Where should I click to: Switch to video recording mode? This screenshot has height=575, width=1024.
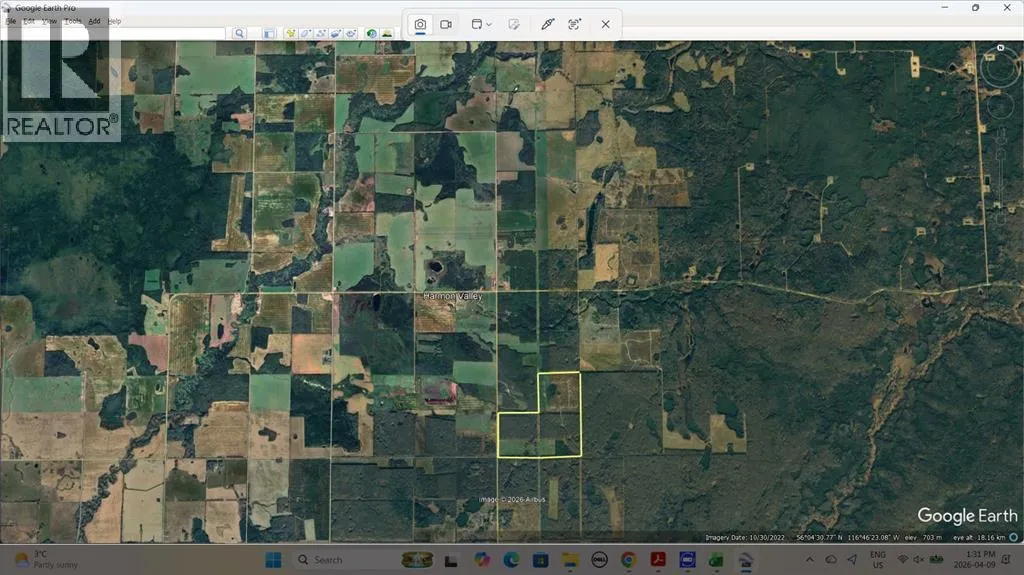pyautogui.click(x=446, y=24)
